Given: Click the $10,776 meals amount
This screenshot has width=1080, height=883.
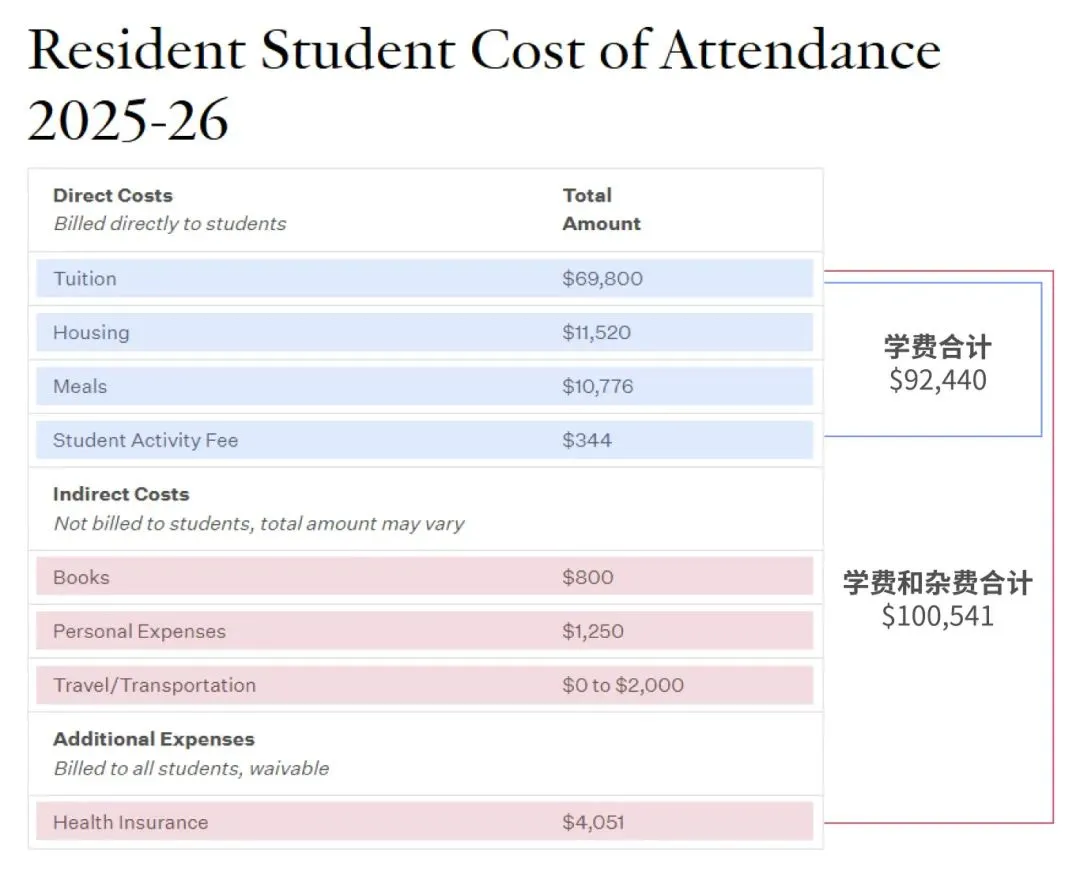Looking at the screenshot, I should tap(597, 387).
